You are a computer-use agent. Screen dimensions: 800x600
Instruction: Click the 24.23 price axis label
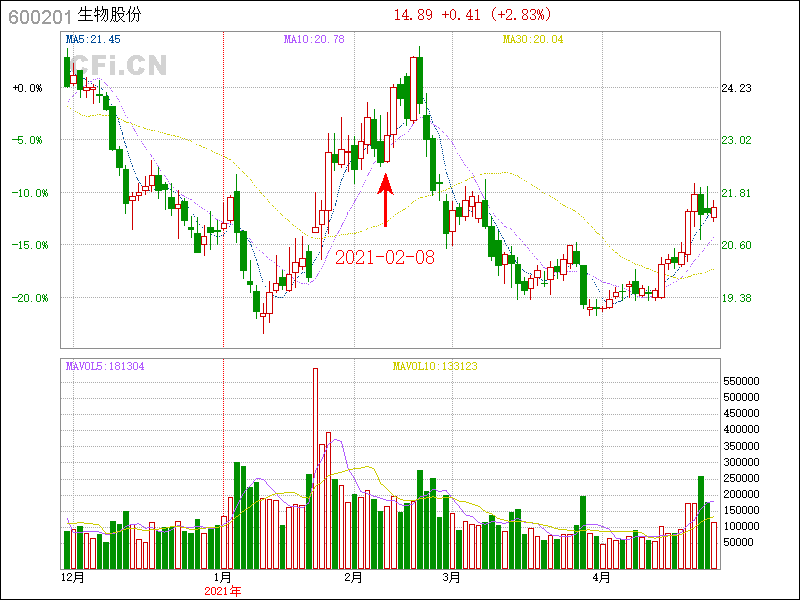point(737,88)
